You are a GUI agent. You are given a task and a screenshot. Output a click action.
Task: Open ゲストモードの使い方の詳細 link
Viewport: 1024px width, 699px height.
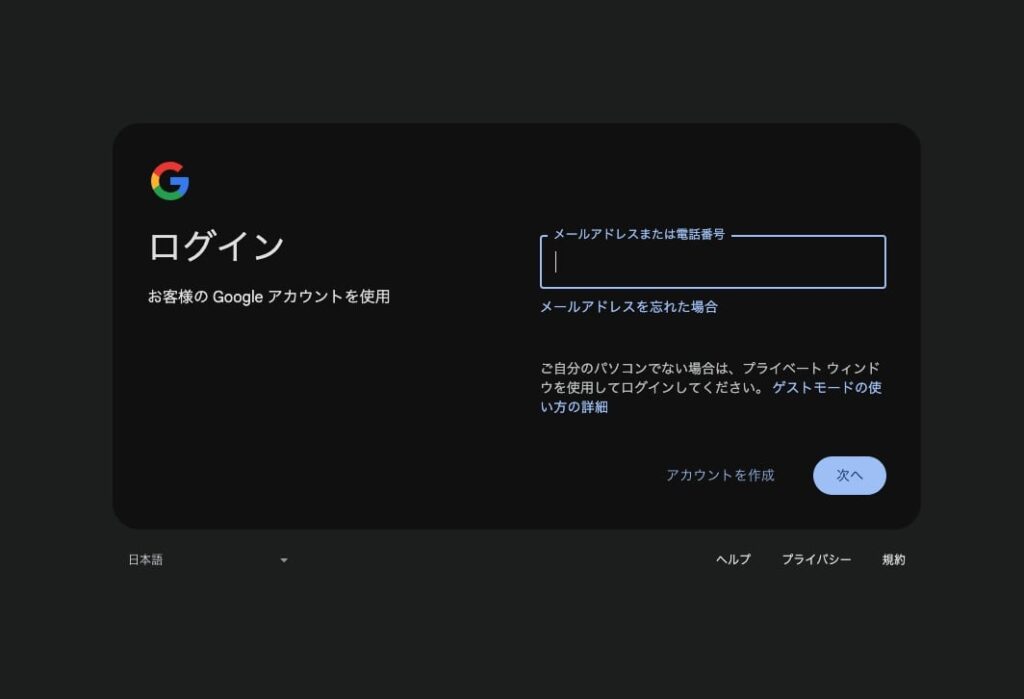[x=827, y=387]
